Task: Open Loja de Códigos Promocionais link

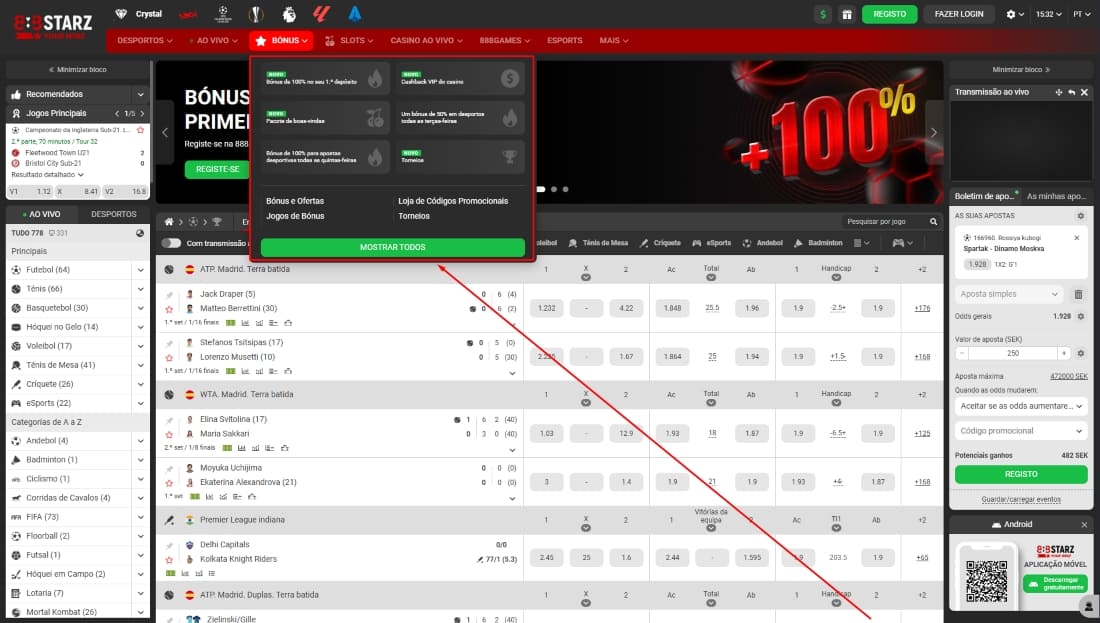Action: [x=453, y=201]
